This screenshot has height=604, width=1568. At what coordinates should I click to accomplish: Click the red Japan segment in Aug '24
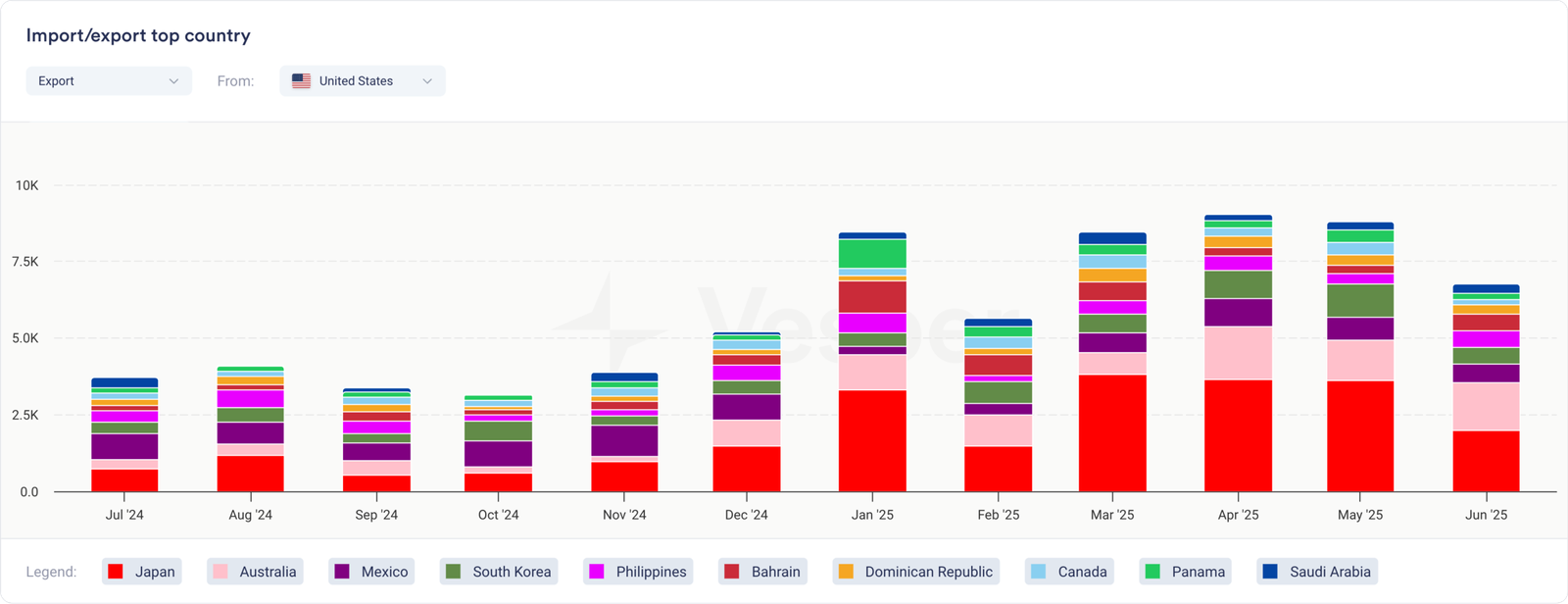(x=250, y=474)
